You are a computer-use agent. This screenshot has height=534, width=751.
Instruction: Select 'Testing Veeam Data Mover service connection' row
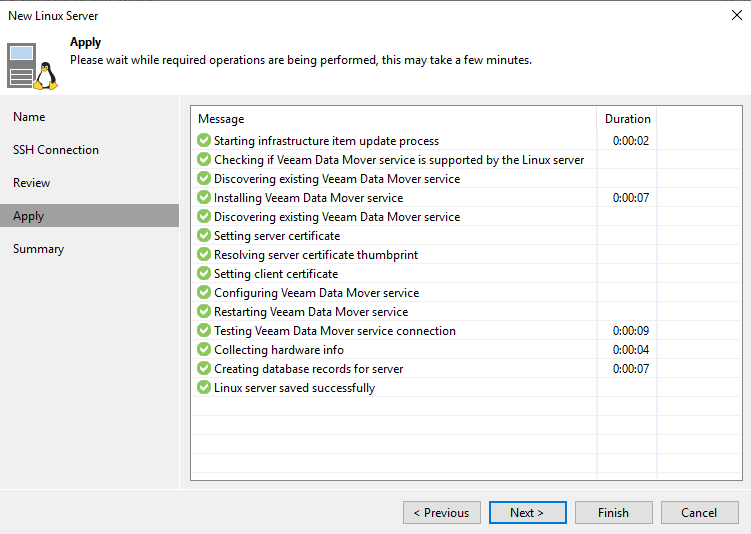(467, 330)
